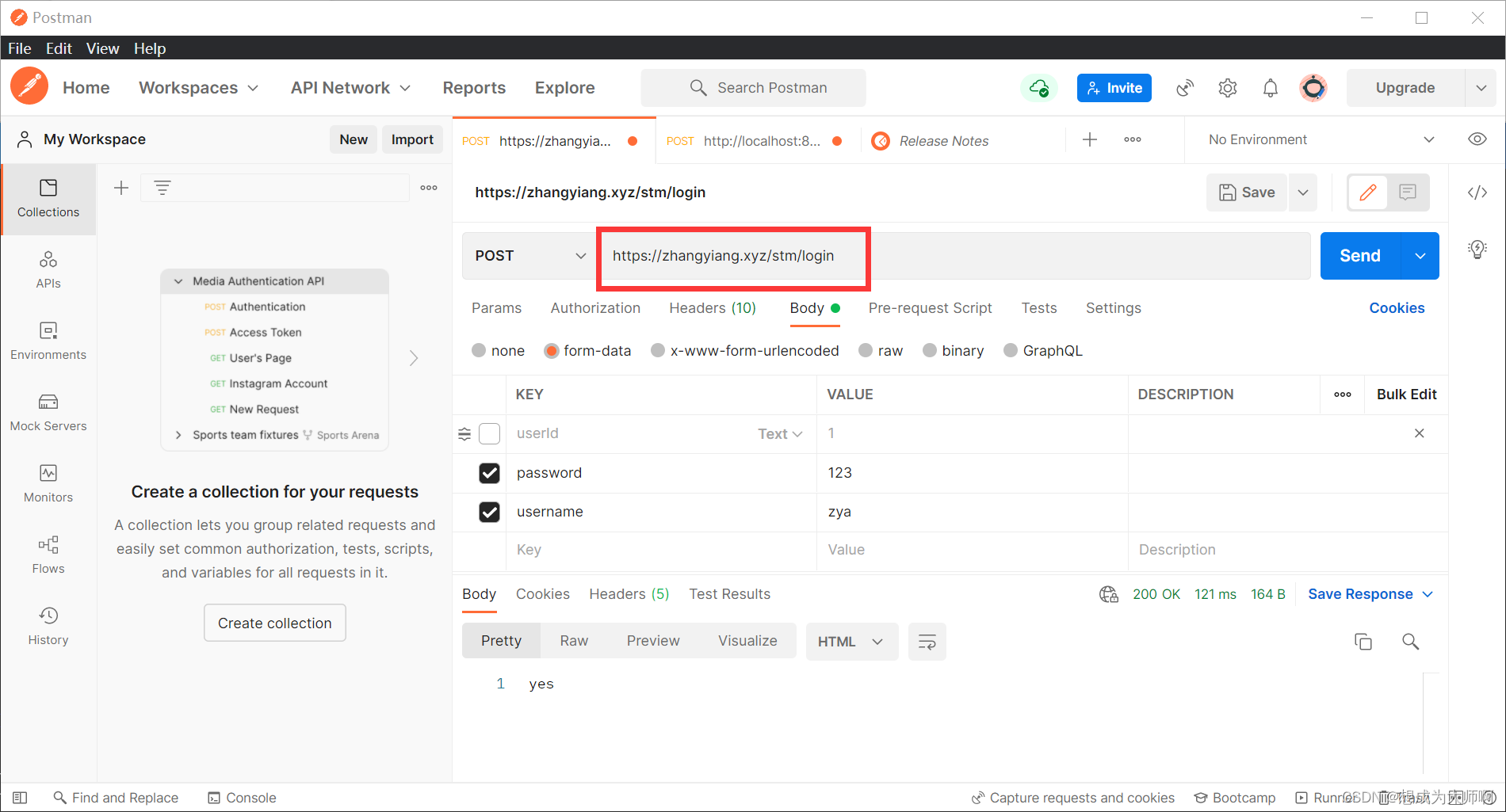This screenshot has height=812, width=1506.
Task: Select the binary body type
Action: (930, 350)
